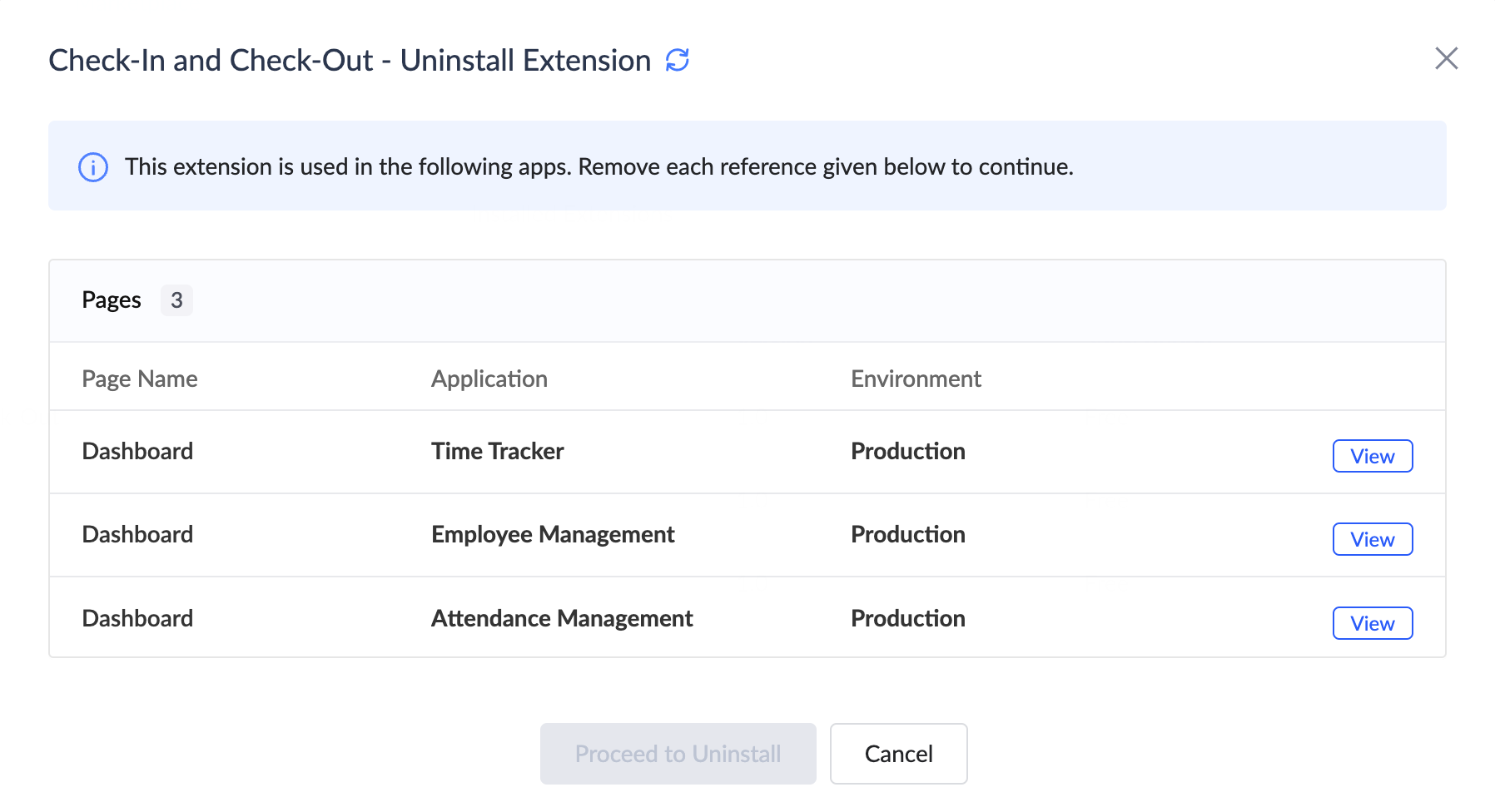This screenshot has width=1495, height=812.
Task: Click the Pages count badge showing 3
Action: click(176, 300)
